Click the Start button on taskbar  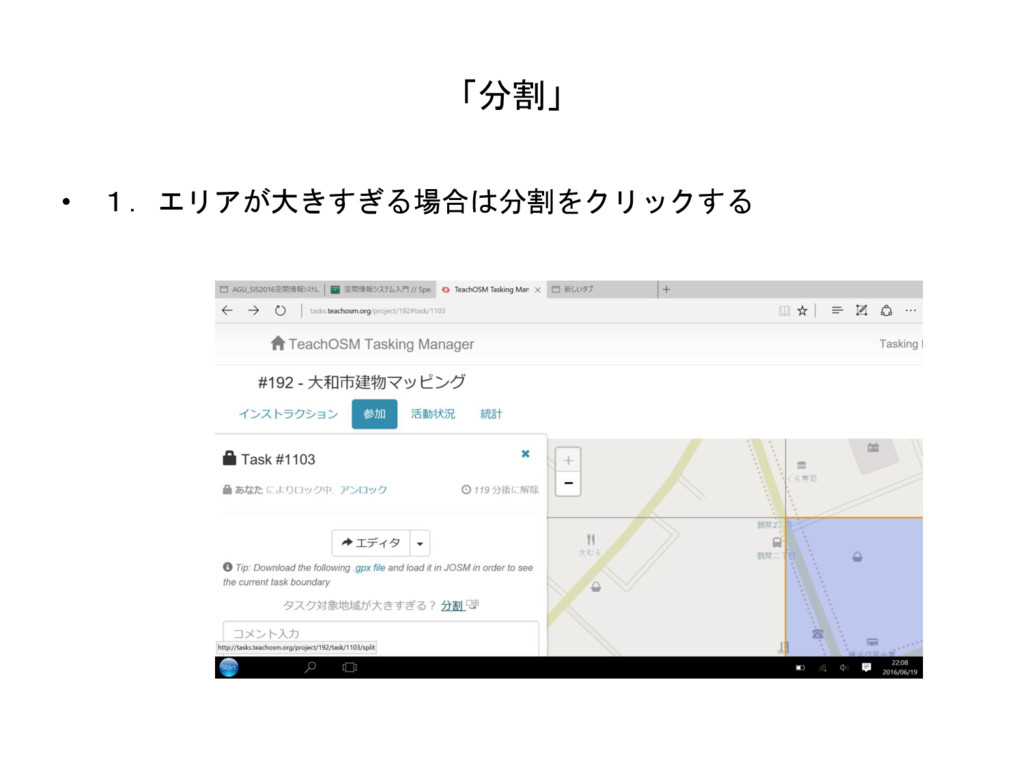[229, 667]
